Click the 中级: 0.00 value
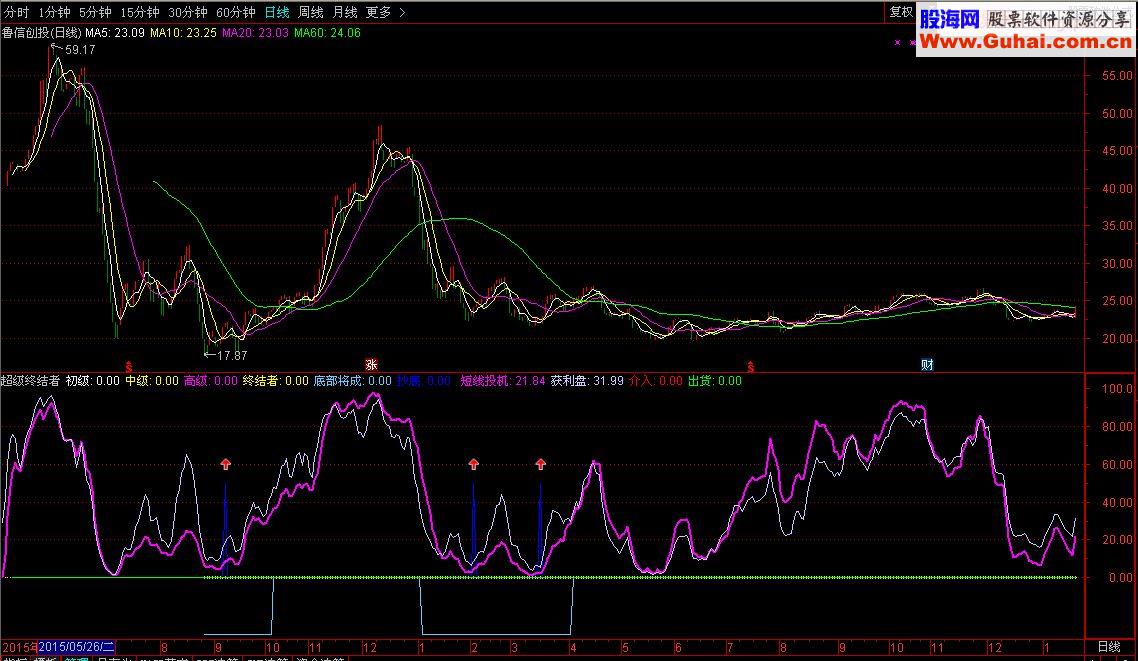 (x=152, y=381)
